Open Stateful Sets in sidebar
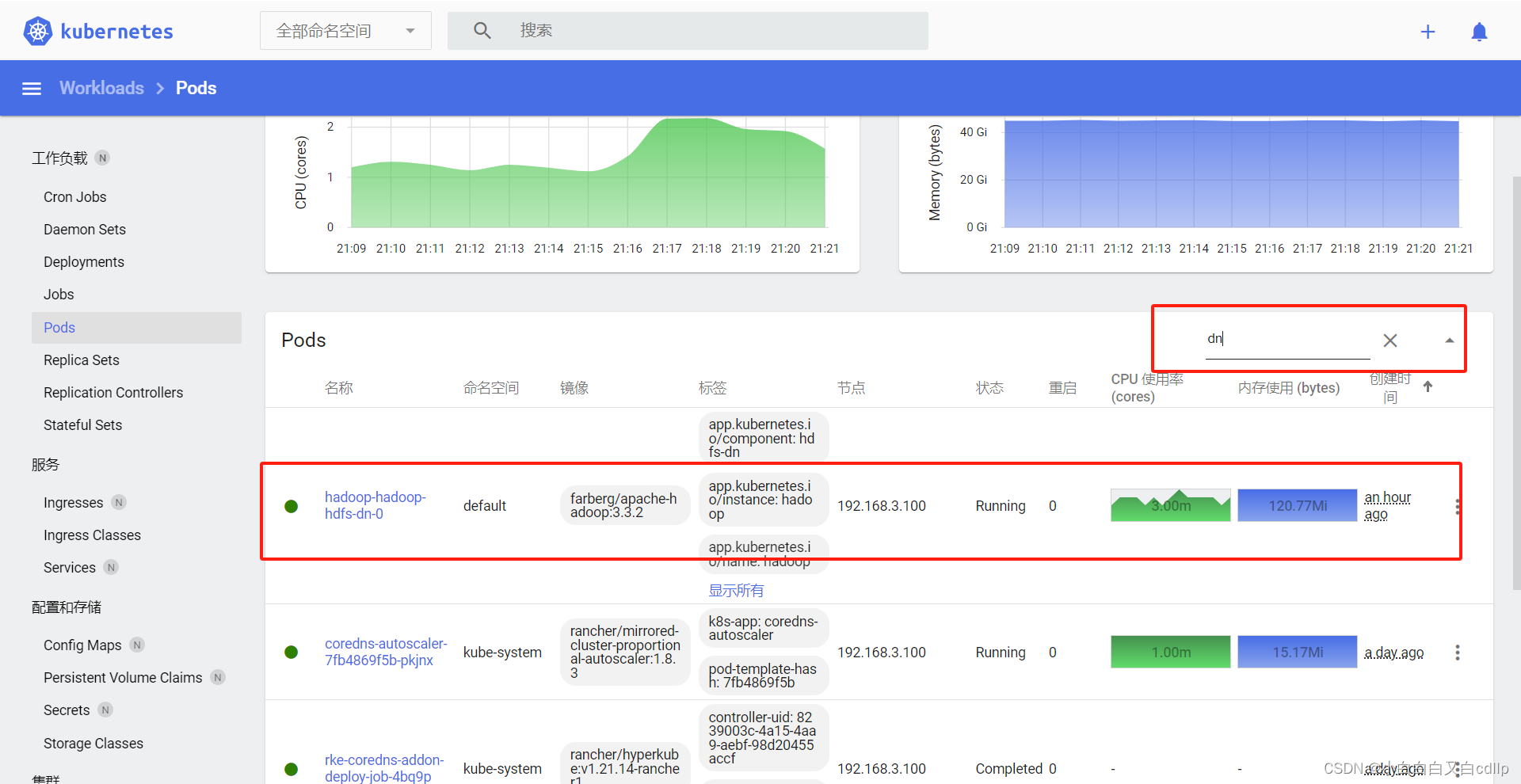 point(83,425)
